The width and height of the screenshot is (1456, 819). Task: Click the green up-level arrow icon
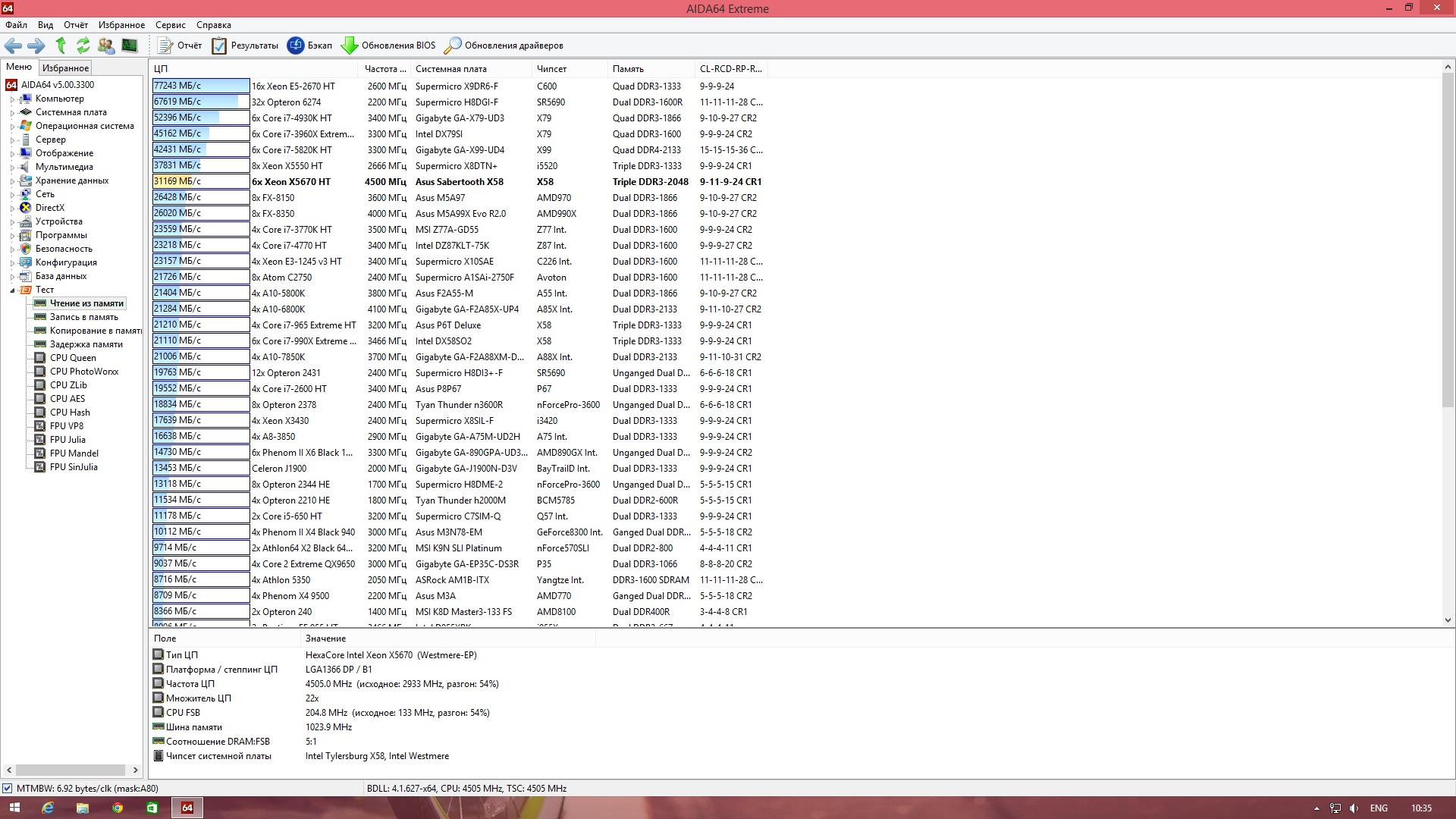tap(61, 45)
